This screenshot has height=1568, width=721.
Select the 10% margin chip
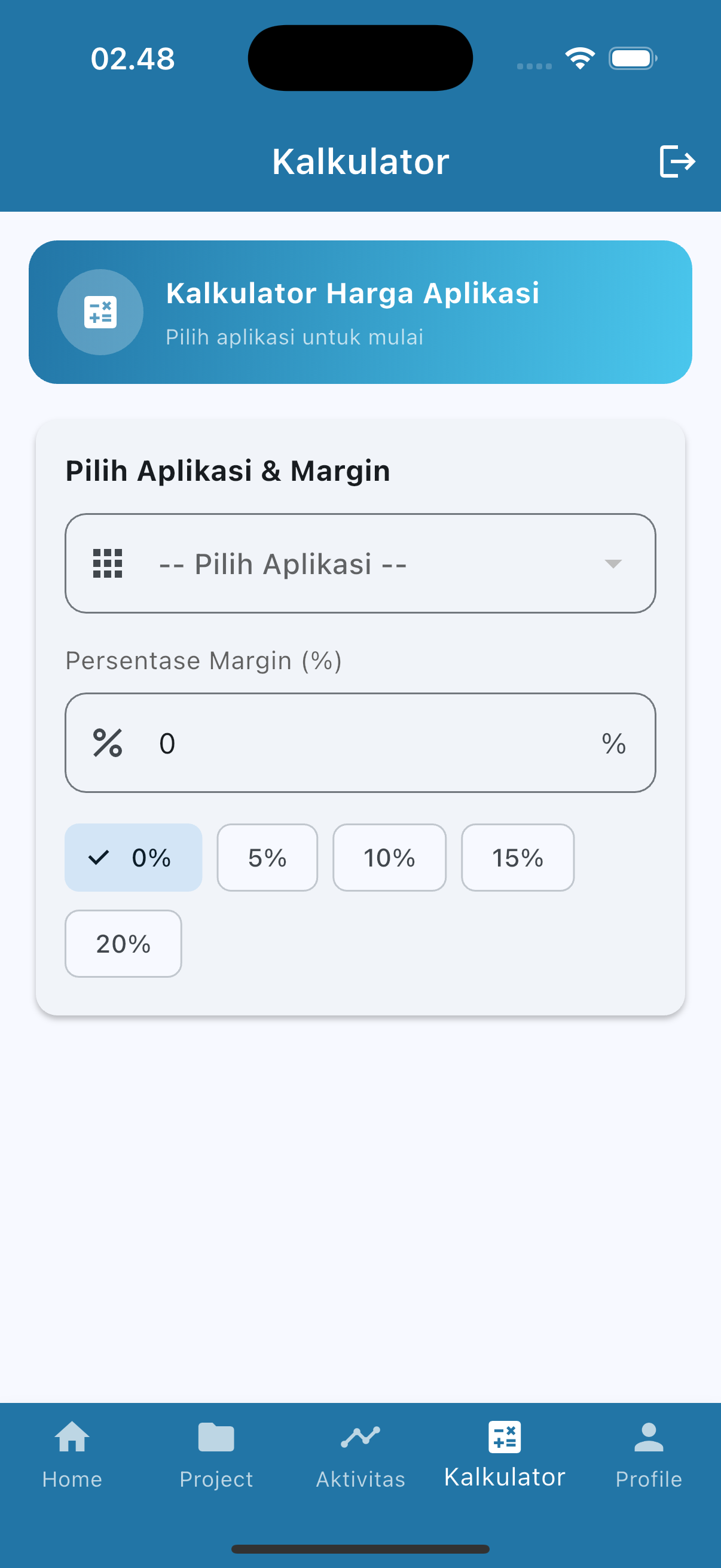[x=389, y=858]
